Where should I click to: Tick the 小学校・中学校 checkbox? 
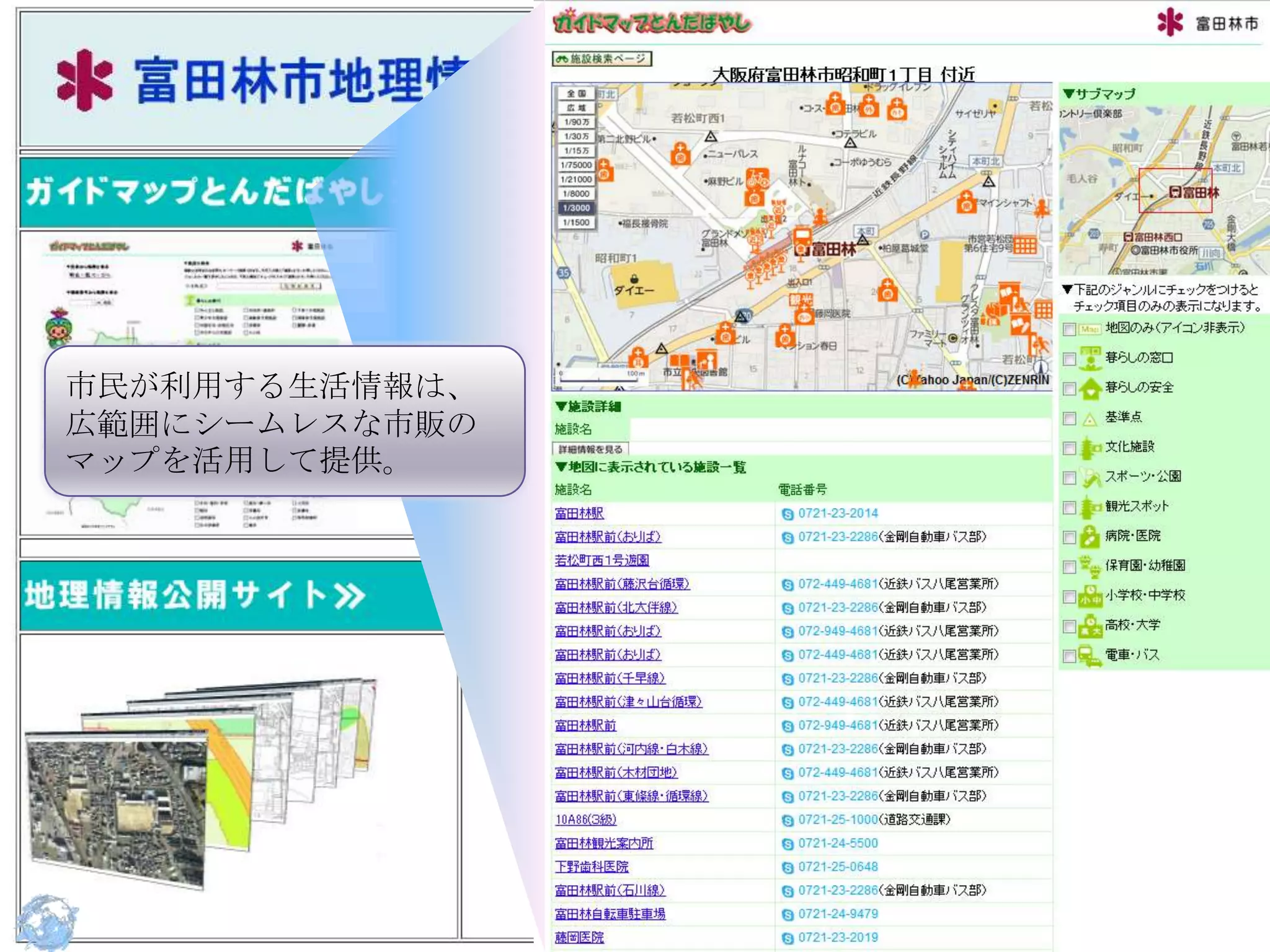[1069, 596]
